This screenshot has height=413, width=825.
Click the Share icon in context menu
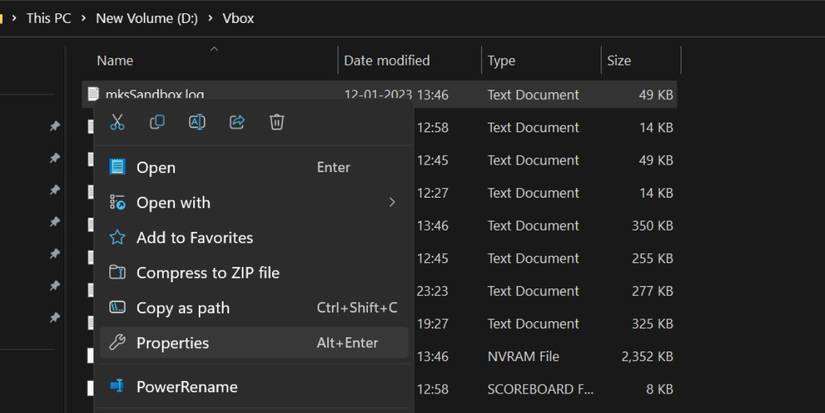tap(237, 122)
